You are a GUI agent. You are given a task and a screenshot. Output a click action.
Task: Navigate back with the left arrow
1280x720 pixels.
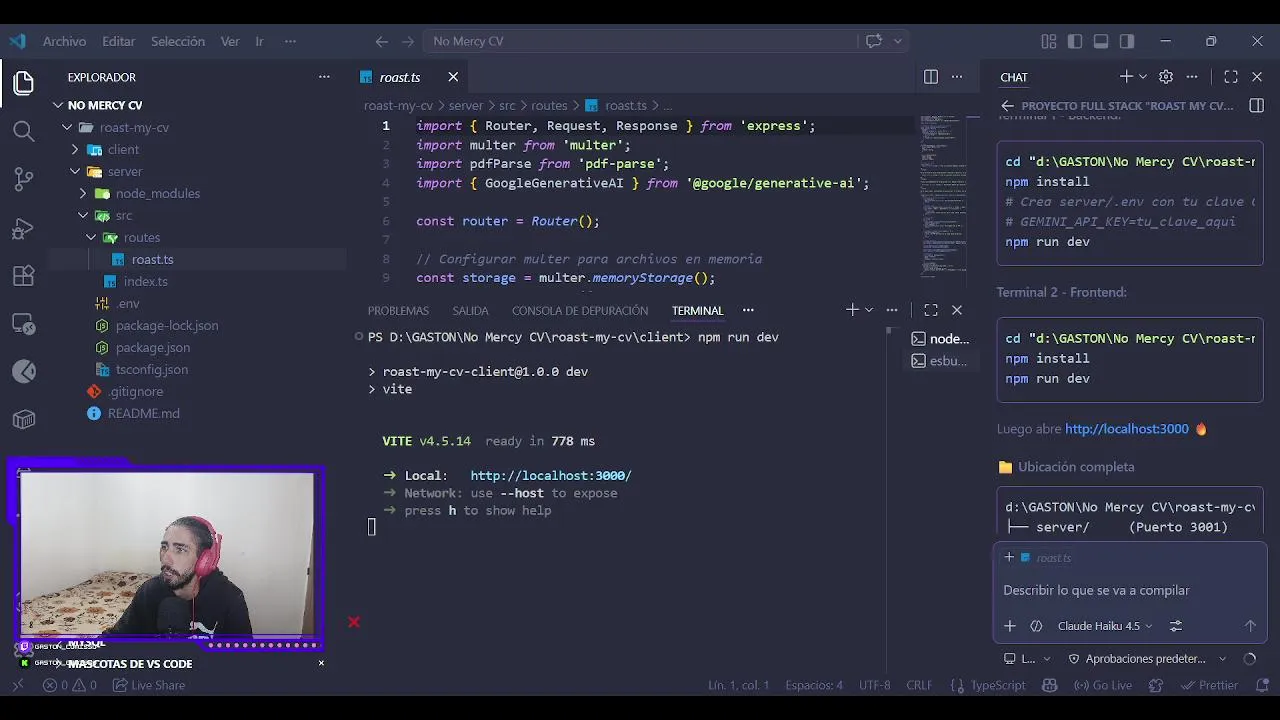tap(381, 41)
